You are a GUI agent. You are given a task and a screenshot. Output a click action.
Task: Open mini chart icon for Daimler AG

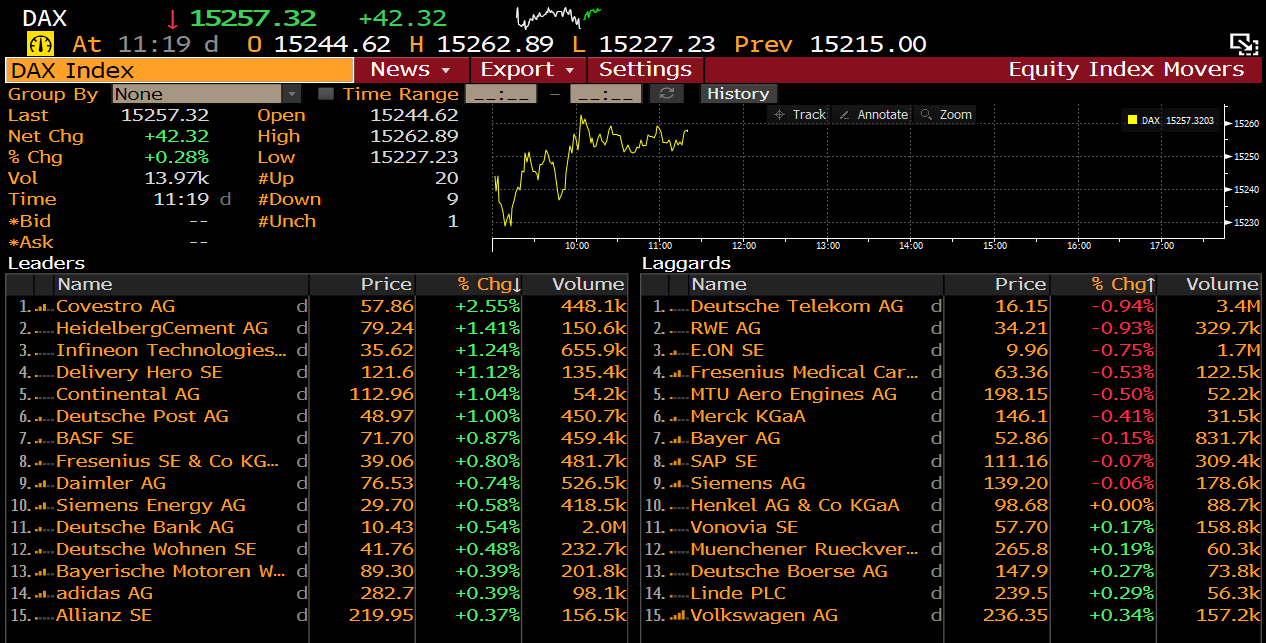[x=44, y=484]
